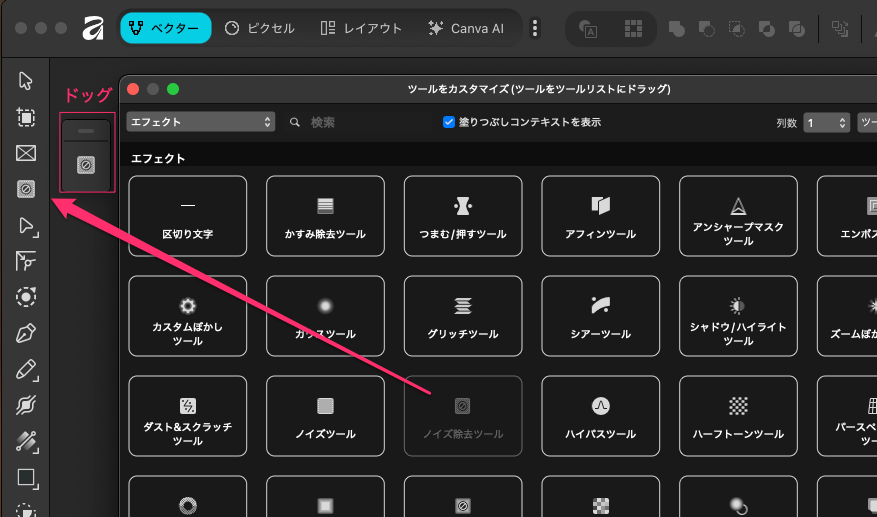Click the ベクター studio button

(166, 28)
